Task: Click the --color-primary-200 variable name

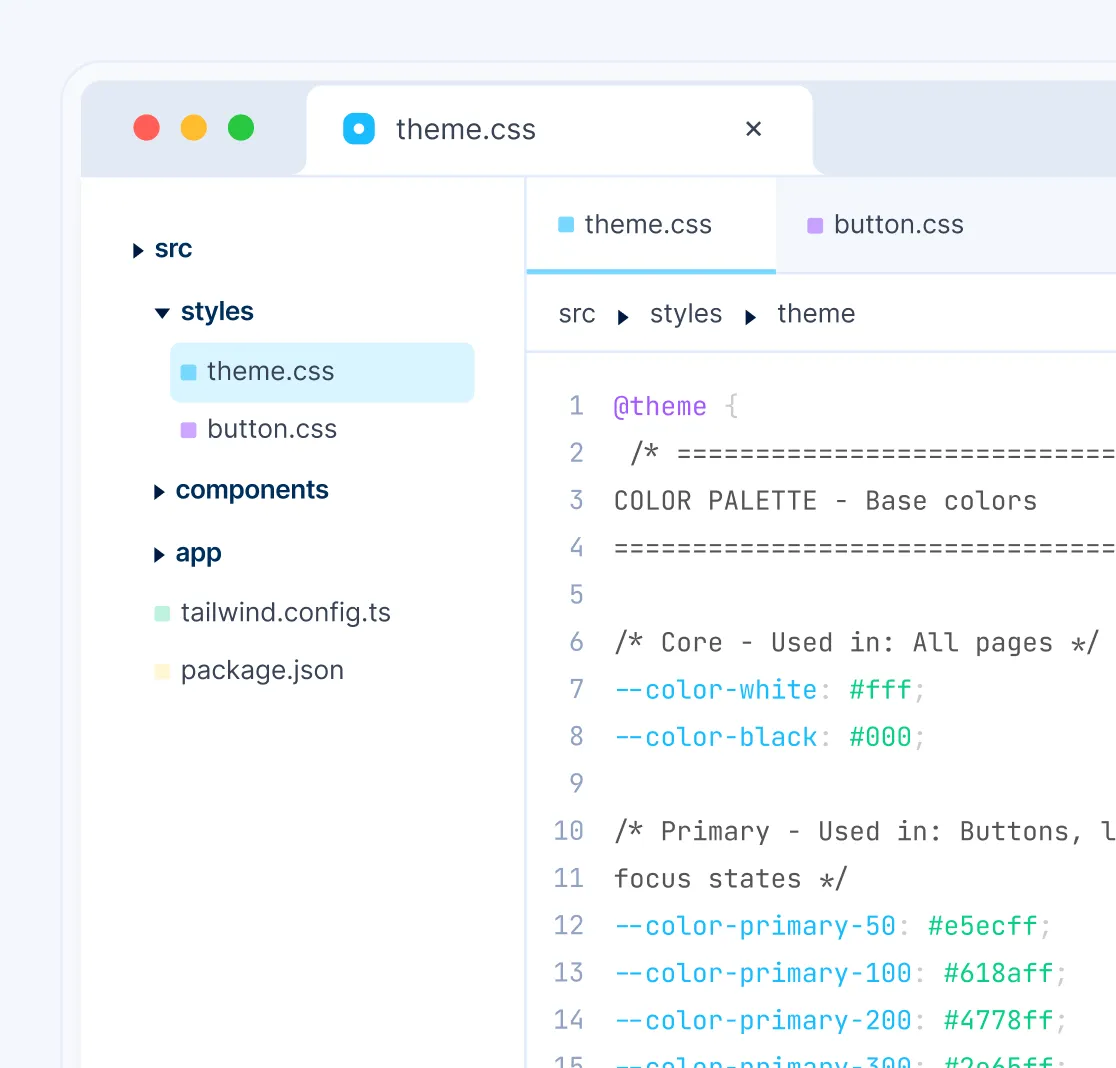Action: pos(763,1020)
